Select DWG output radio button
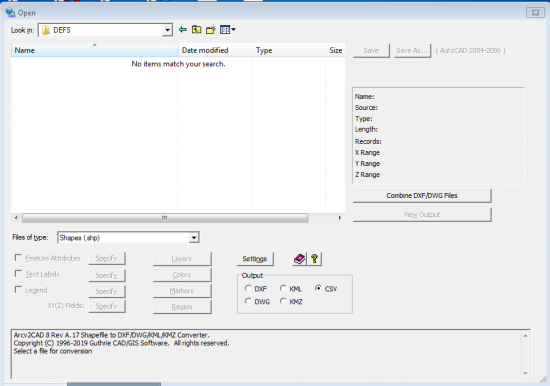This screenshot has width=550, height=386. pos(248,301)
